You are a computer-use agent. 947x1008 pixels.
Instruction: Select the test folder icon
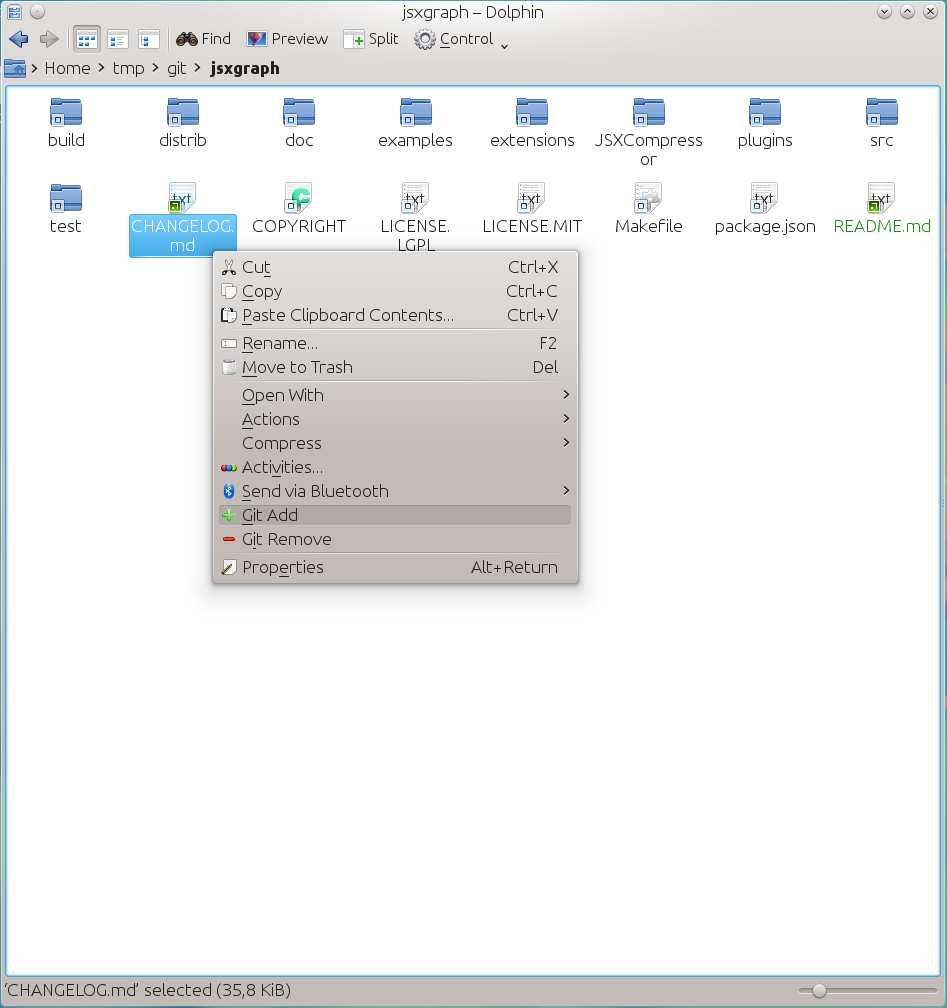[66, 197]
